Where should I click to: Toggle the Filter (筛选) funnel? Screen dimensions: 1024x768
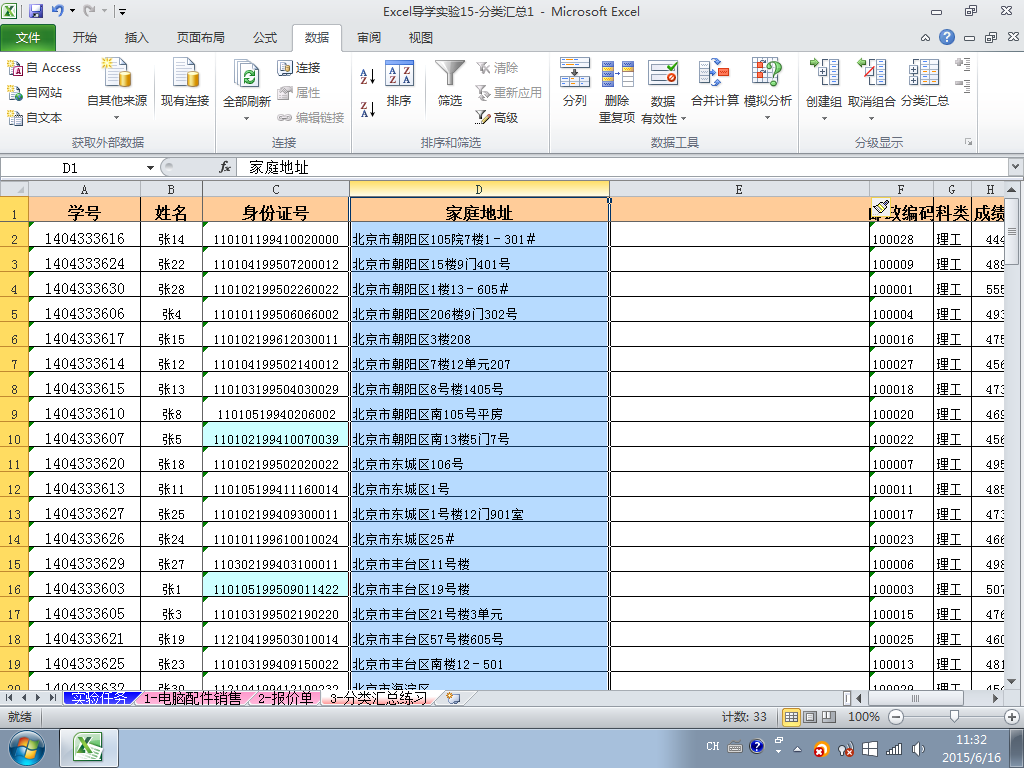pyautogui.click(x=450, y=83)
